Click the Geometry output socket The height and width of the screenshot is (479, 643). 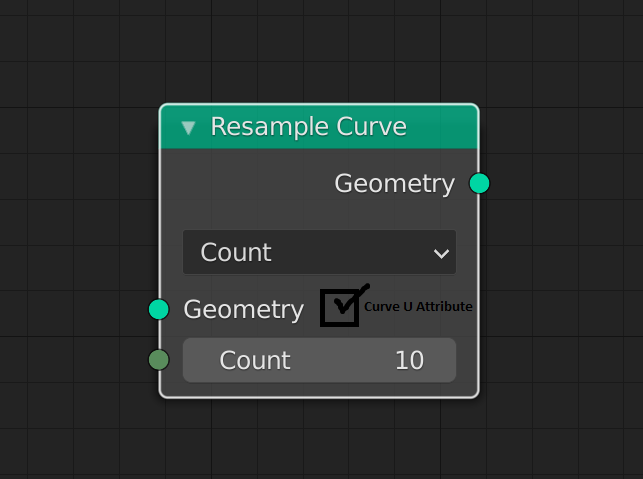pyautogui.click(x=479, y=183)
